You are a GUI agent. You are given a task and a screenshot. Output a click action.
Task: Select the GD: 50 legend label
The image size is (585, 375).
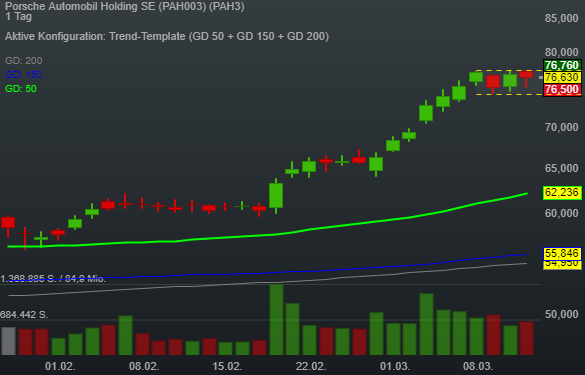tap(21, 89)
